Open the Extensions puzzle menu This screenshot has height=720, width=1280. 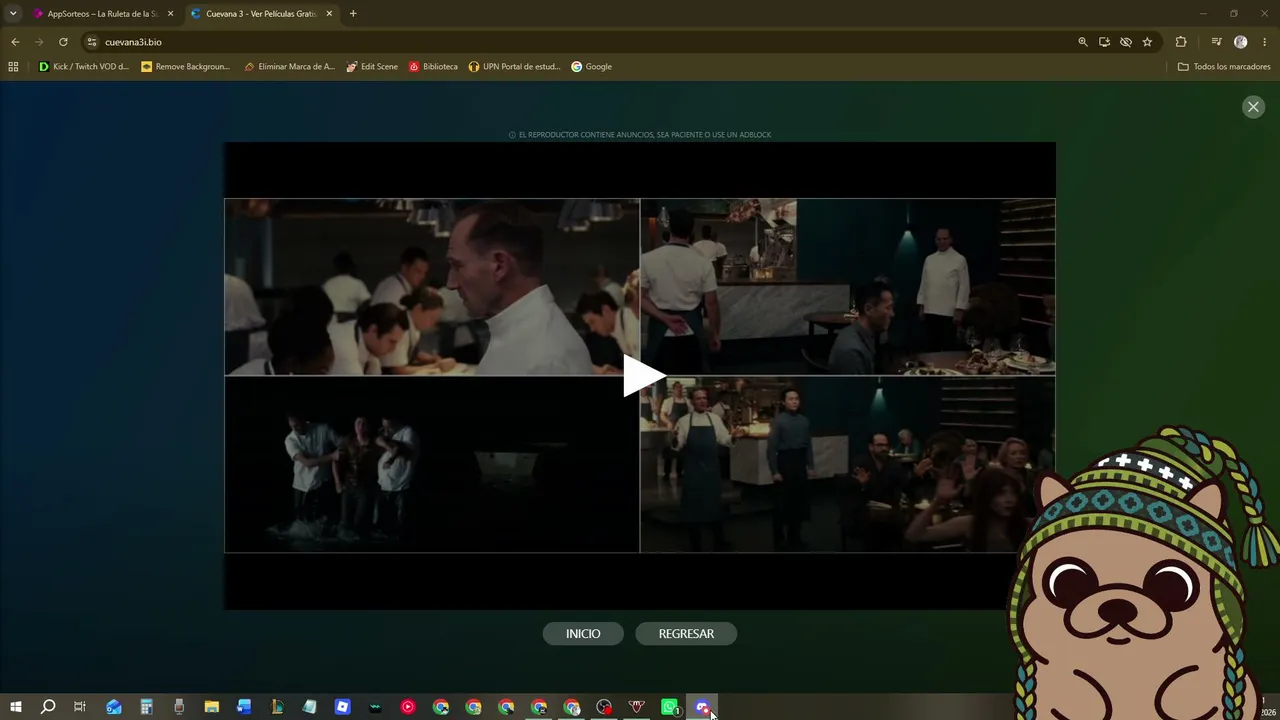click(x=1181, y=42)
